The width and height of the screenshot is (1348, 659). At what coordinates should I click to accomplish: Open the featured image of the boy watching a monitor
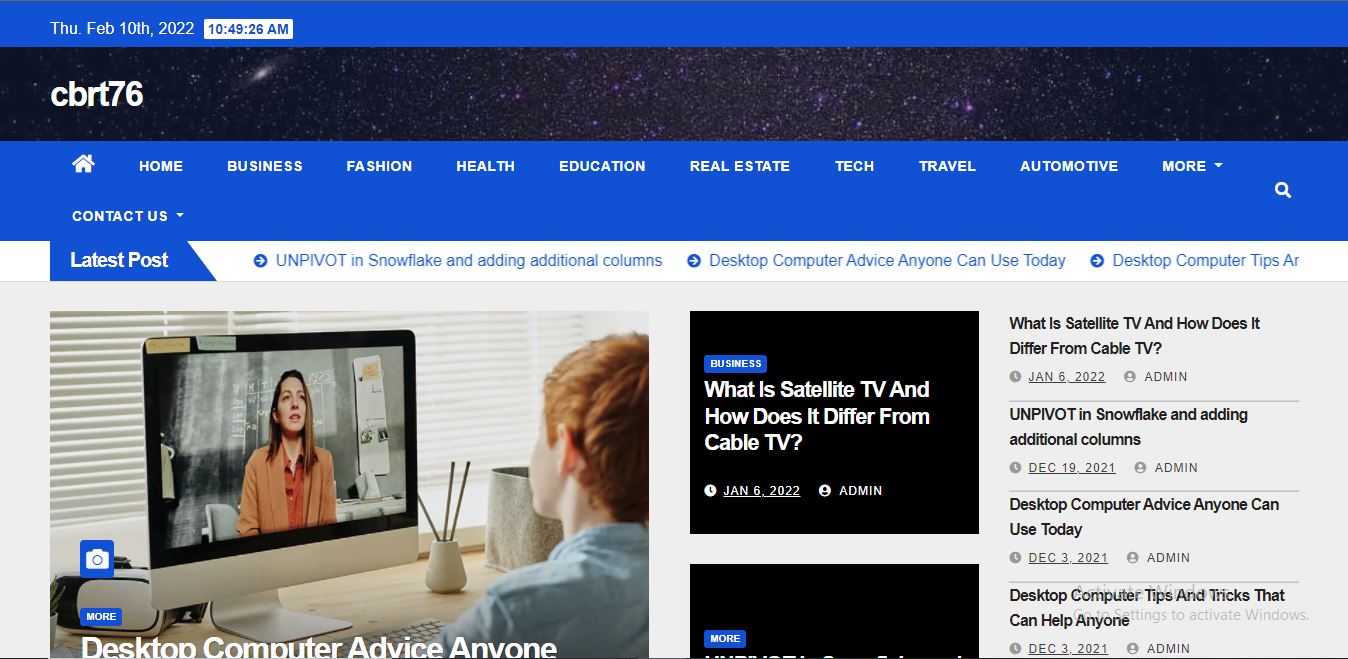(349, 484)
